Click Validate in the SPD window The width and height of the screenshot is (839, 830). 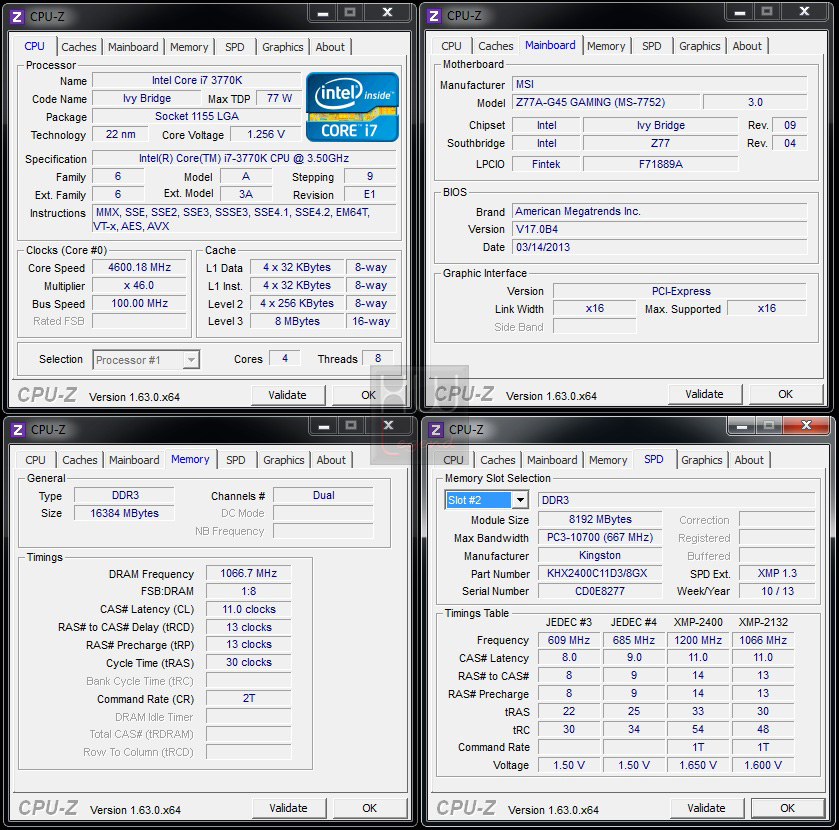tap(707, 808)
